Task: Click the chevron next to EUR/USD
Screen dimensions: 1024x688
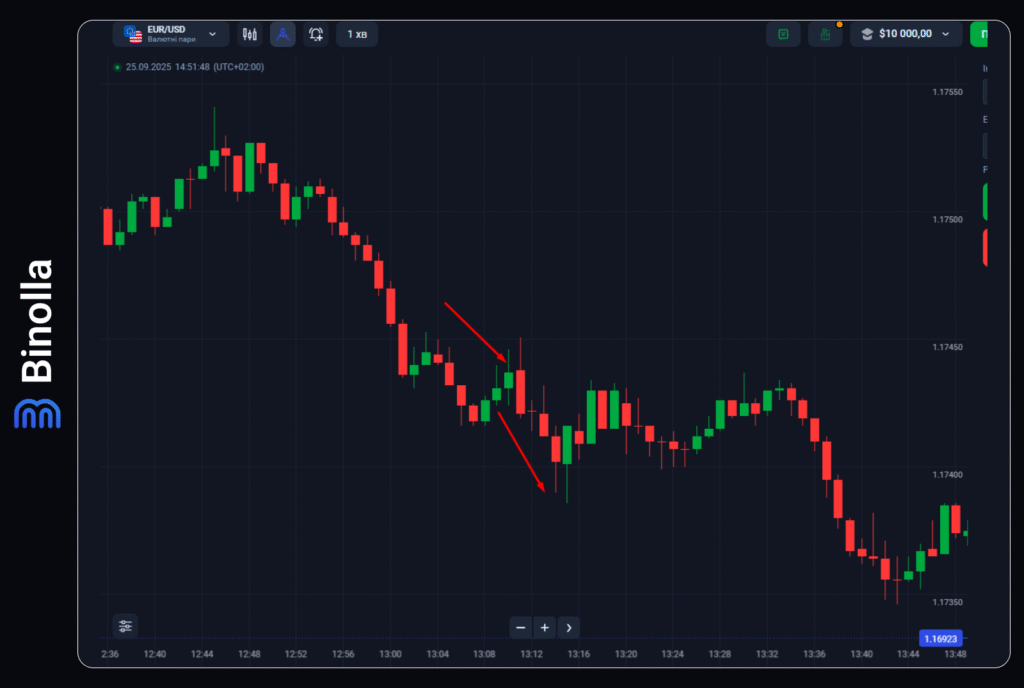Action: (212, 34)
